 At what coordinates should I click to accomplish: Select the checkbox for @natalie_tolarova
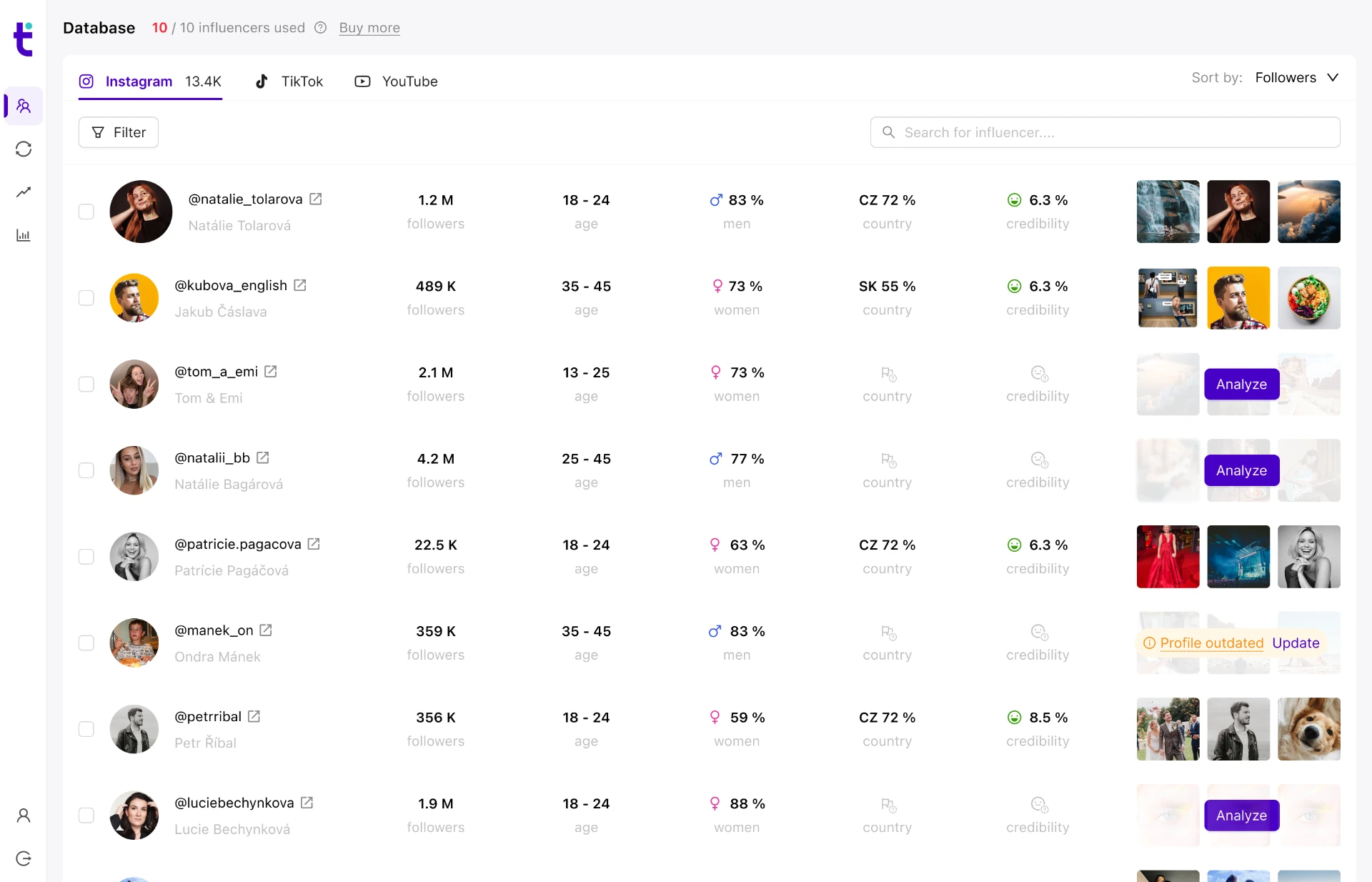click(x=86, y=212)
